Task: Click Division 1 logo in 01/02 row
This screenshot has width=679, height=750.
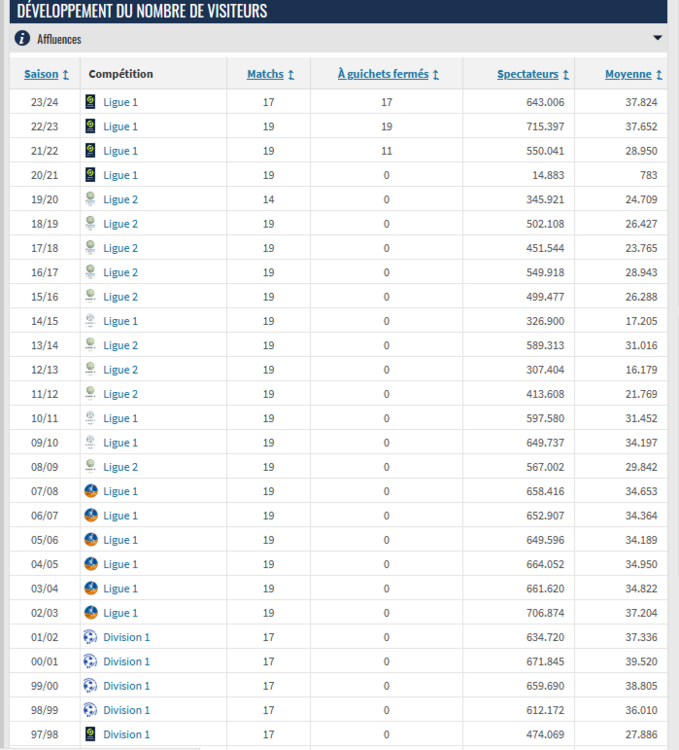Action: (90, 637)
